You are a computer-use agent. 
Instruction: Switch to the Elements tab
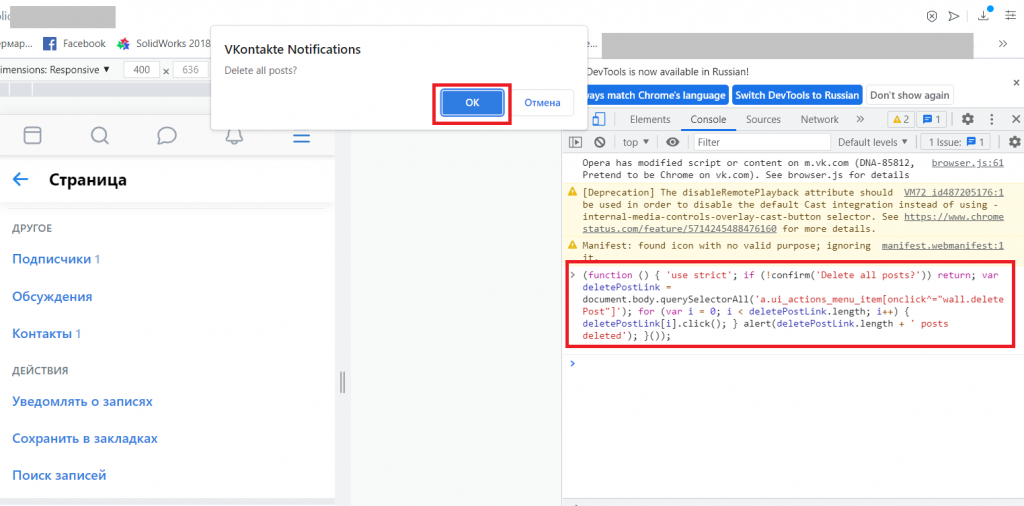pyautogui.click(x=650, y=120)
